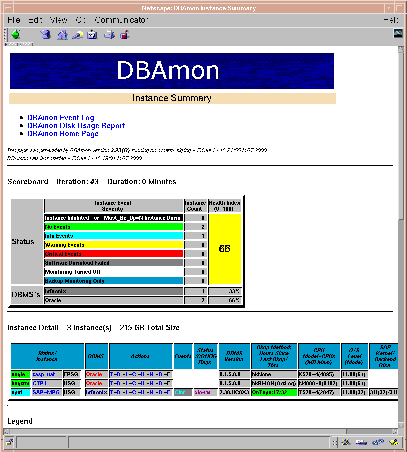The image size is (407, 452).
Task: Open the DBAmon Event Log link
Action: [61, 117]
